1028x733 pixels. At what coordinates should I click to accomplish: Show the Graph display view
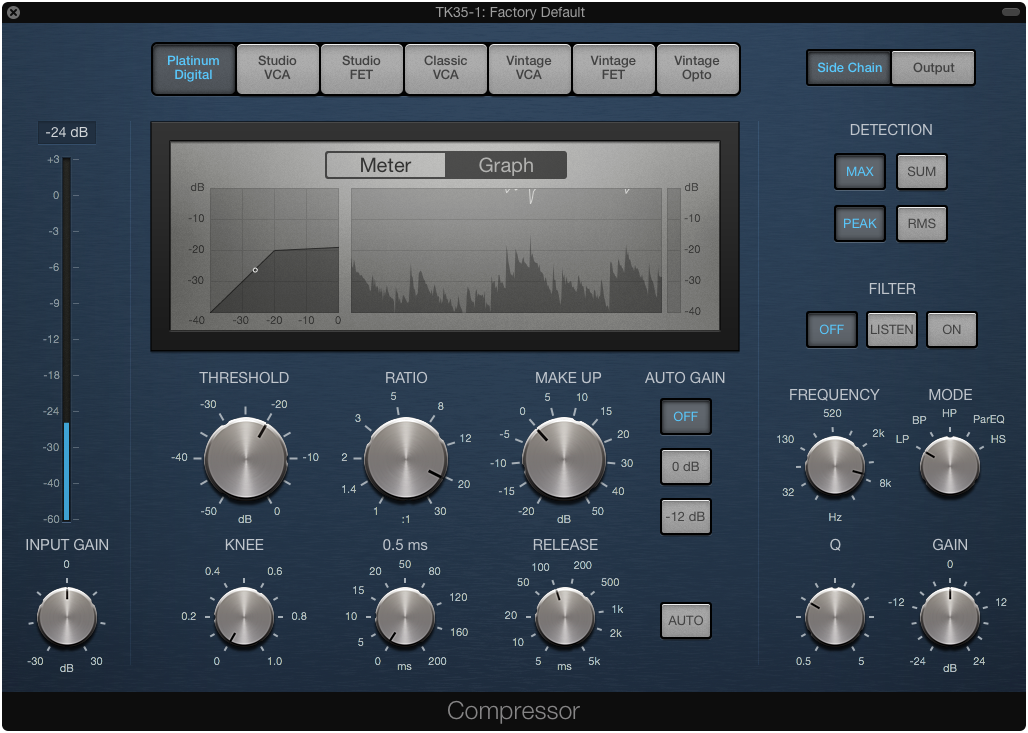pyautogui.click(x=505, y=165)
